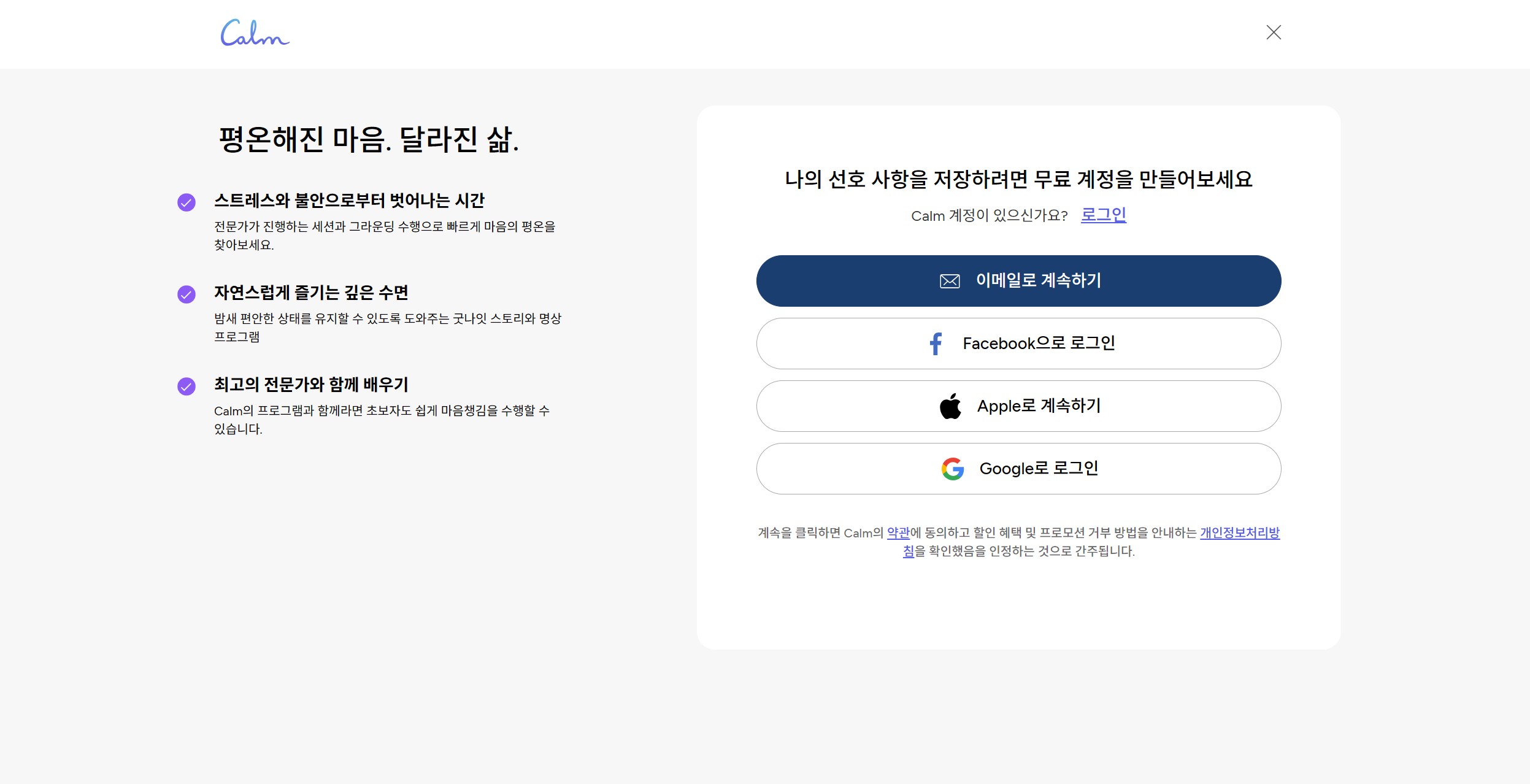Close the signup page with the X icon
The image size is (1530, 784).
point(1274,33)
